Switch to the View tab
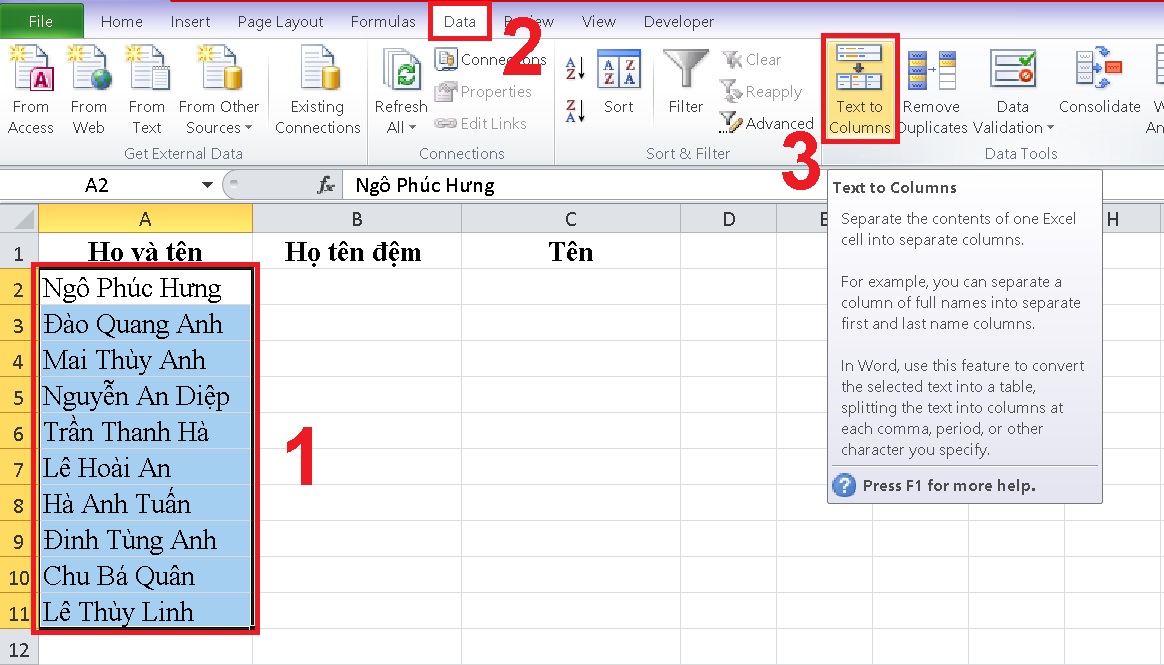Viewport: 1164px width, 665px height. pos(598,22)
